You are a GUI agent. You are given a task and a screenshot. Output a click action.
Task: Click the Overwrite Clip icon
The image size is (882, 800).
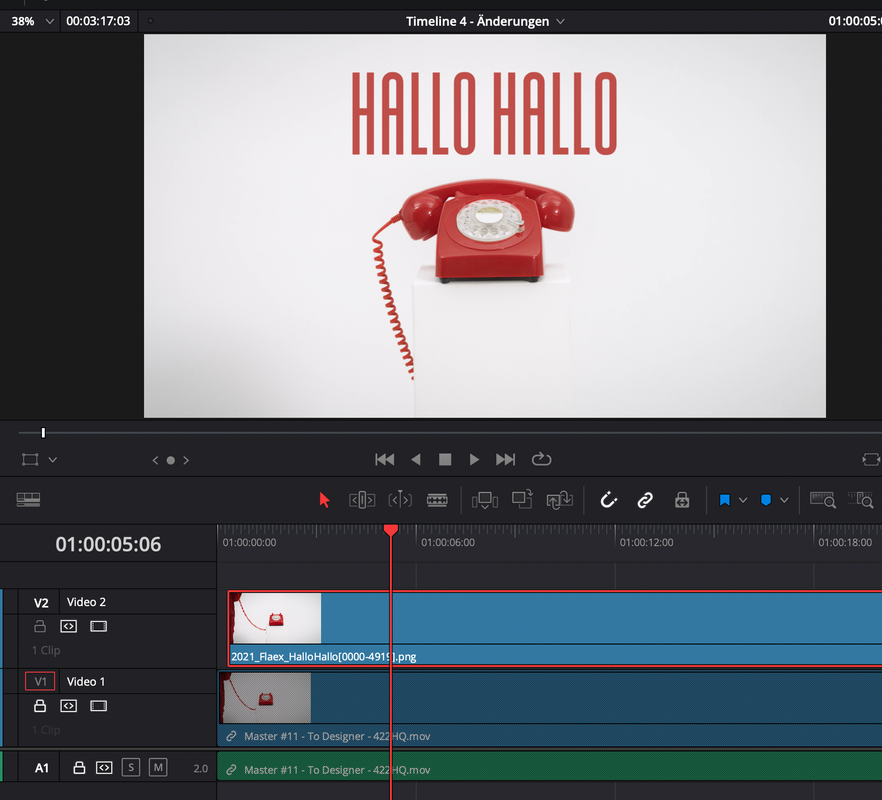522,500
